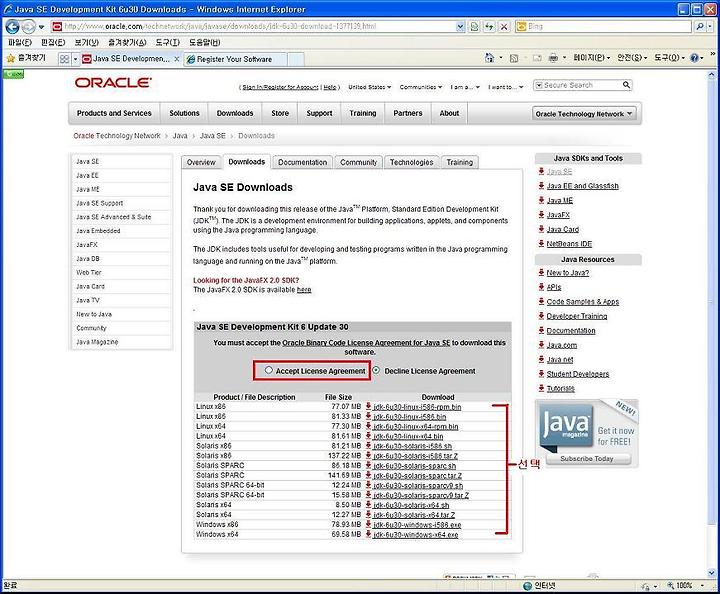
Task: Open the Quick Tabs grid icon
Action: click(64, 59)
